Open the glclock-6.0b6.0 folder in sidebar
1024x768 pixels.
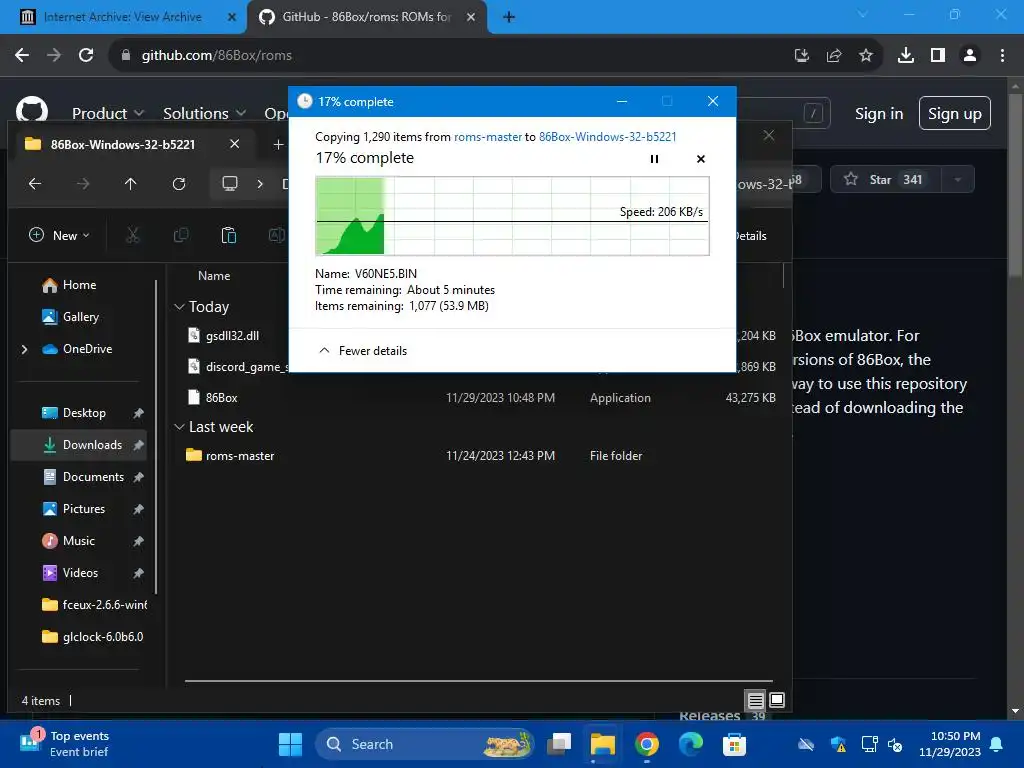pyautogui.click(x=93, y=637)
